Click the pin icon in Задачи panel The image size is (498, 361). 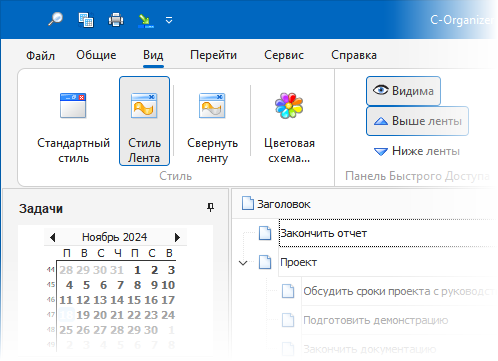pyautogui.click(x=210, y=207)
